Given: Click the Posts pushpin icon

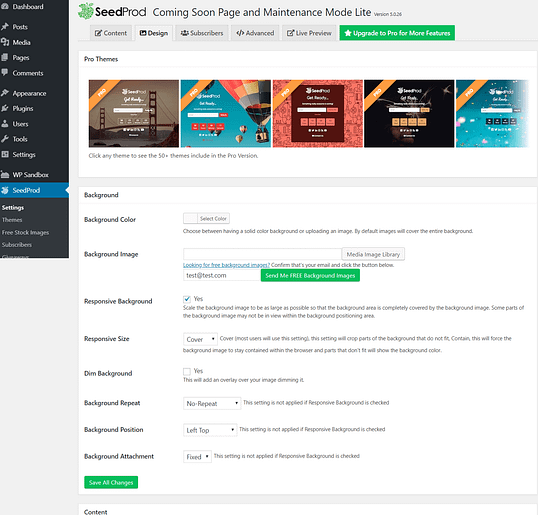Looking at the screenshot, I should click(x=5, y=26).
